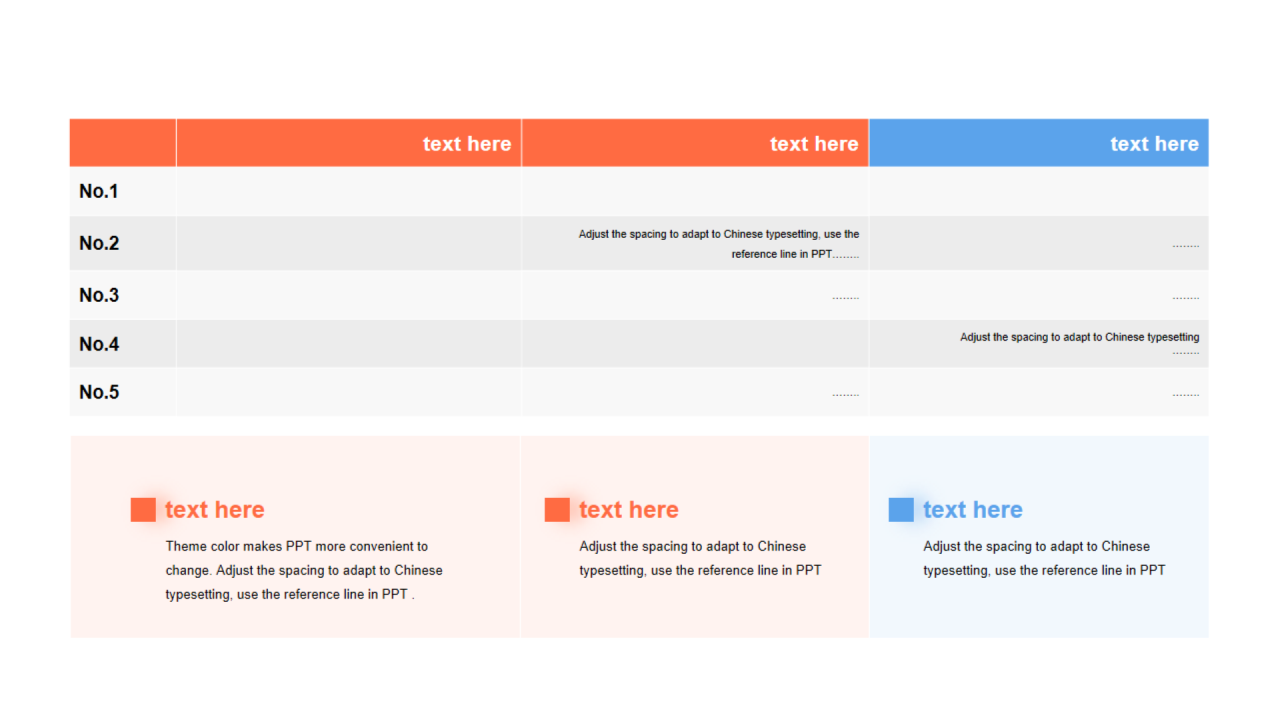Click the blue square icon in the right card
1280x720 pixels.
tap(901, 510)
